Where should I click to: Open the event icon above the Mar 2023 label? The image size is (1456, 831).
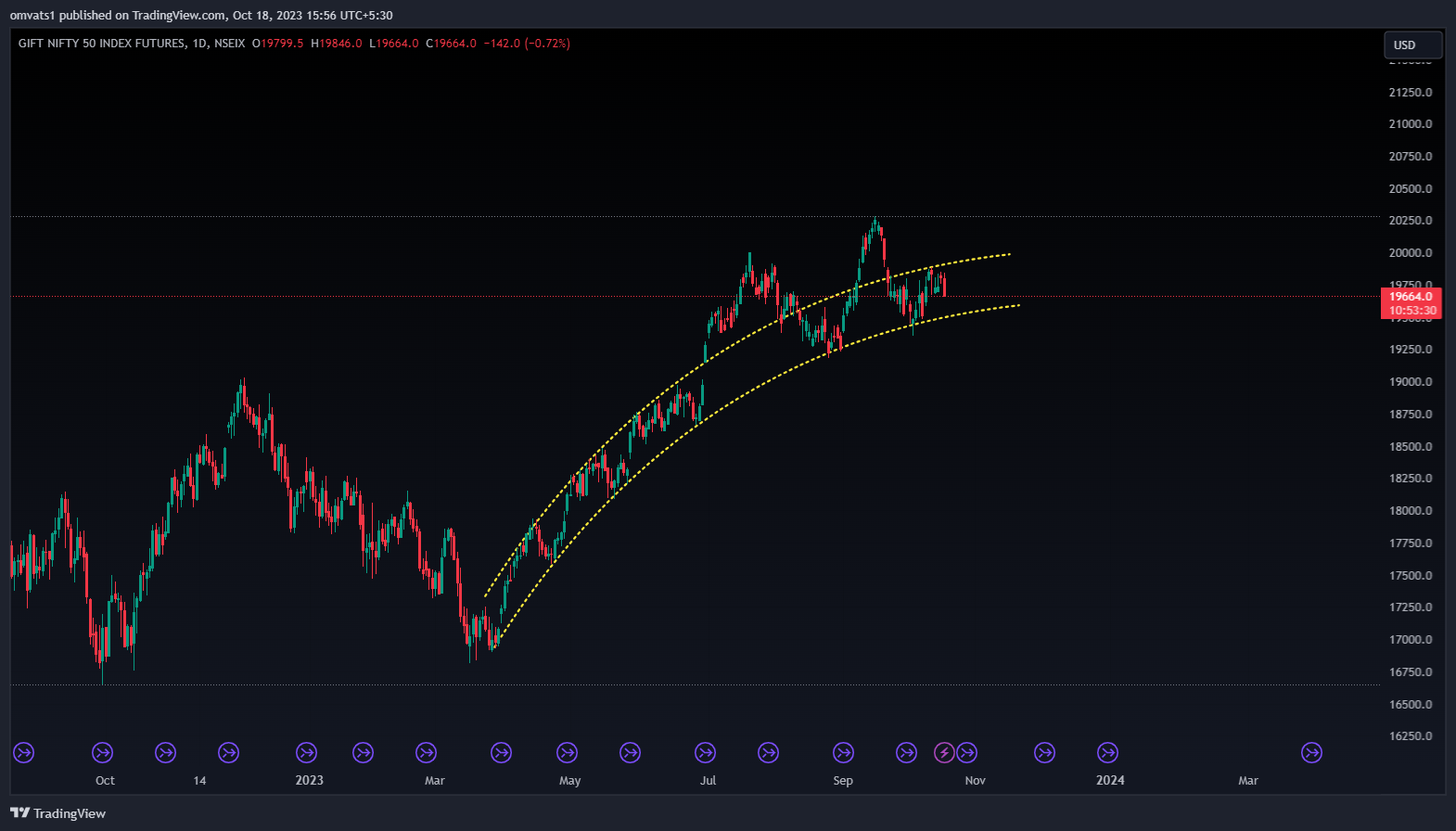pos(426,752)
